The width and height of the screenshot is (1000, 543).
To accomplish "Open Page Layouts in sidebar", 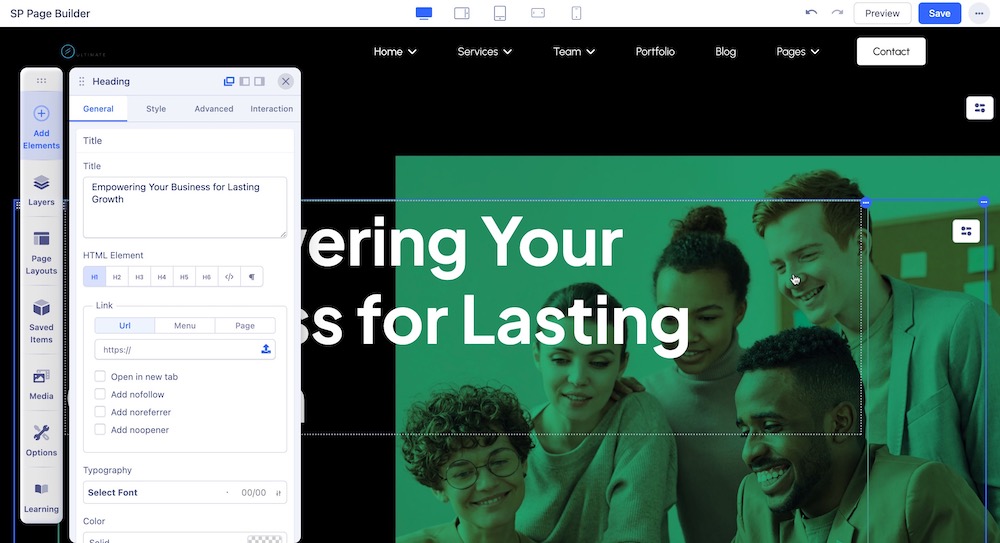I will tap(41, 252).
